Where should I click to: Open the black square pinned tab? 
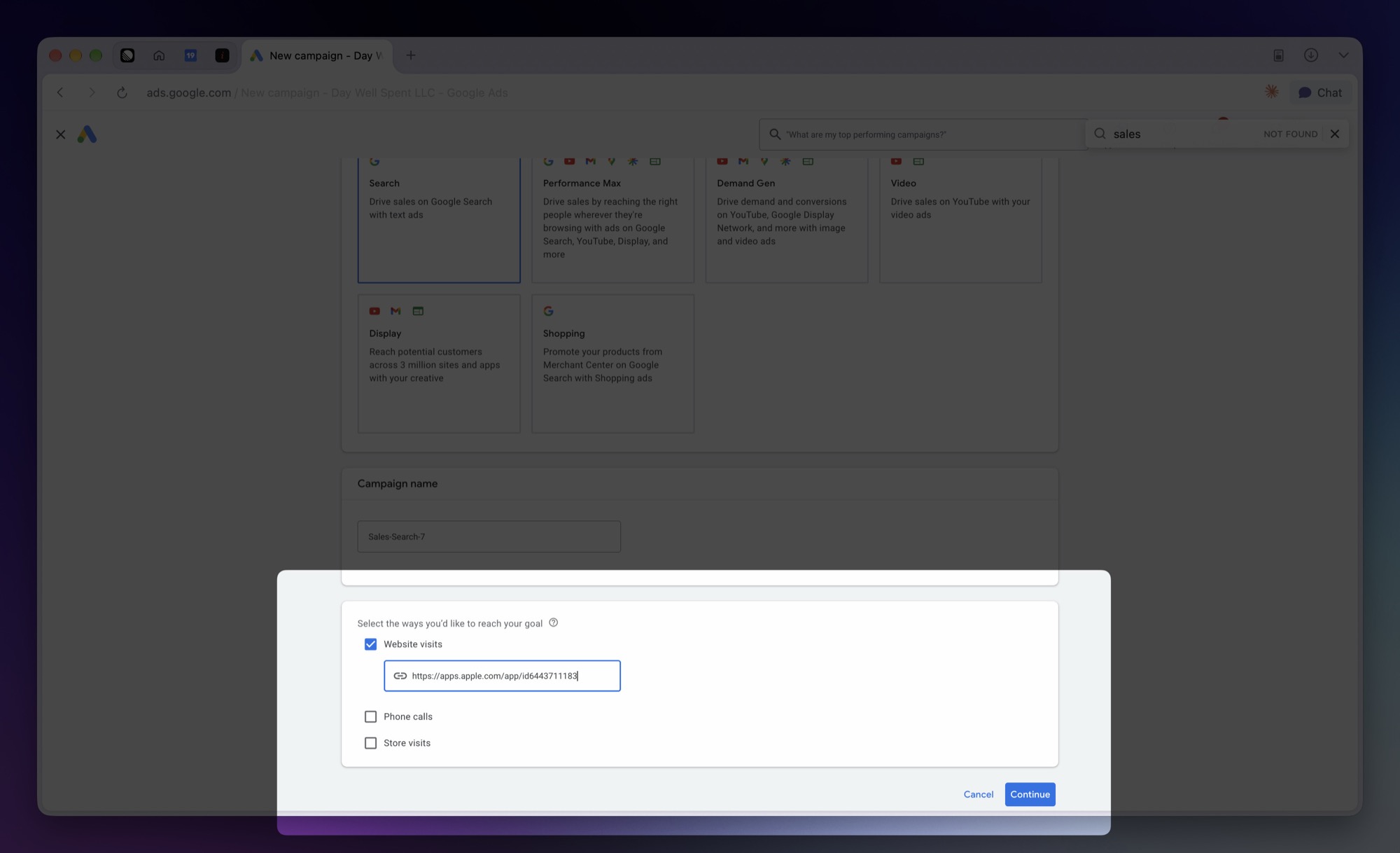pyautogui.click(x=222, y=55)
